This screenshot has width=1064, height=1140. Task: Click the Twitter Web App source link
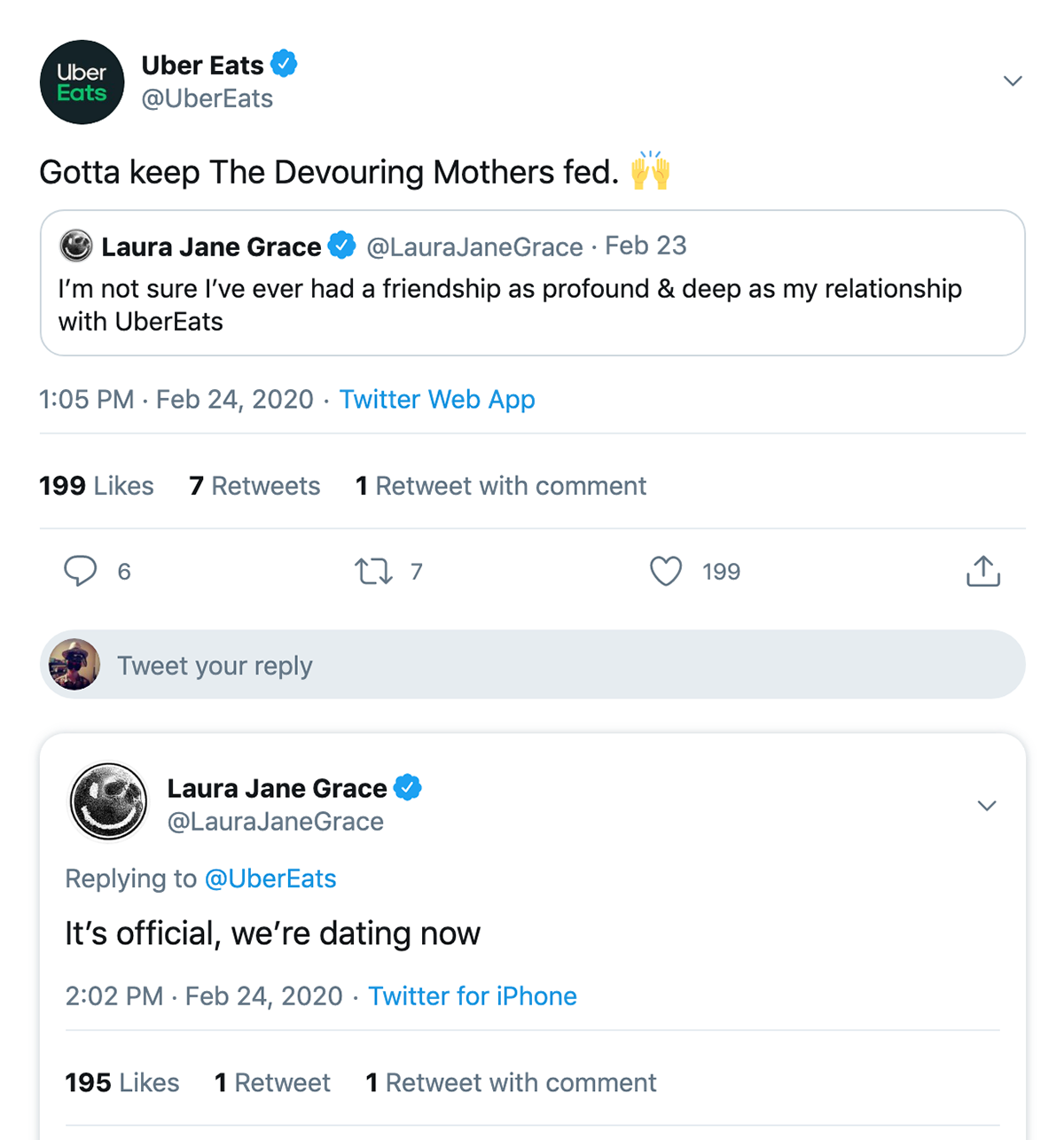point(437,400)
